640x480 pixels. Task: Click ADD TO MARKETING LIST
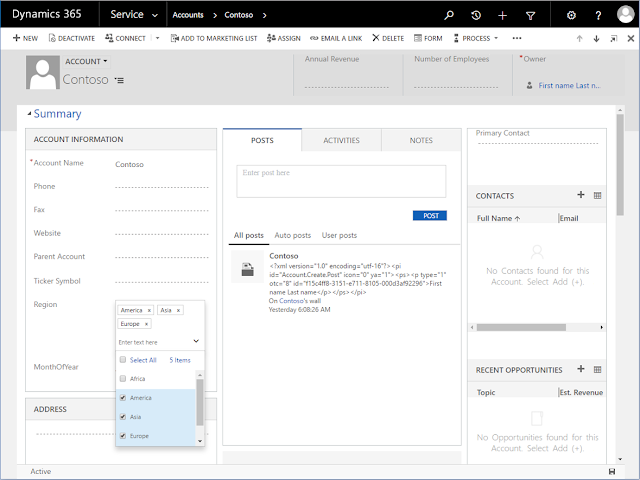click(214, 38)
